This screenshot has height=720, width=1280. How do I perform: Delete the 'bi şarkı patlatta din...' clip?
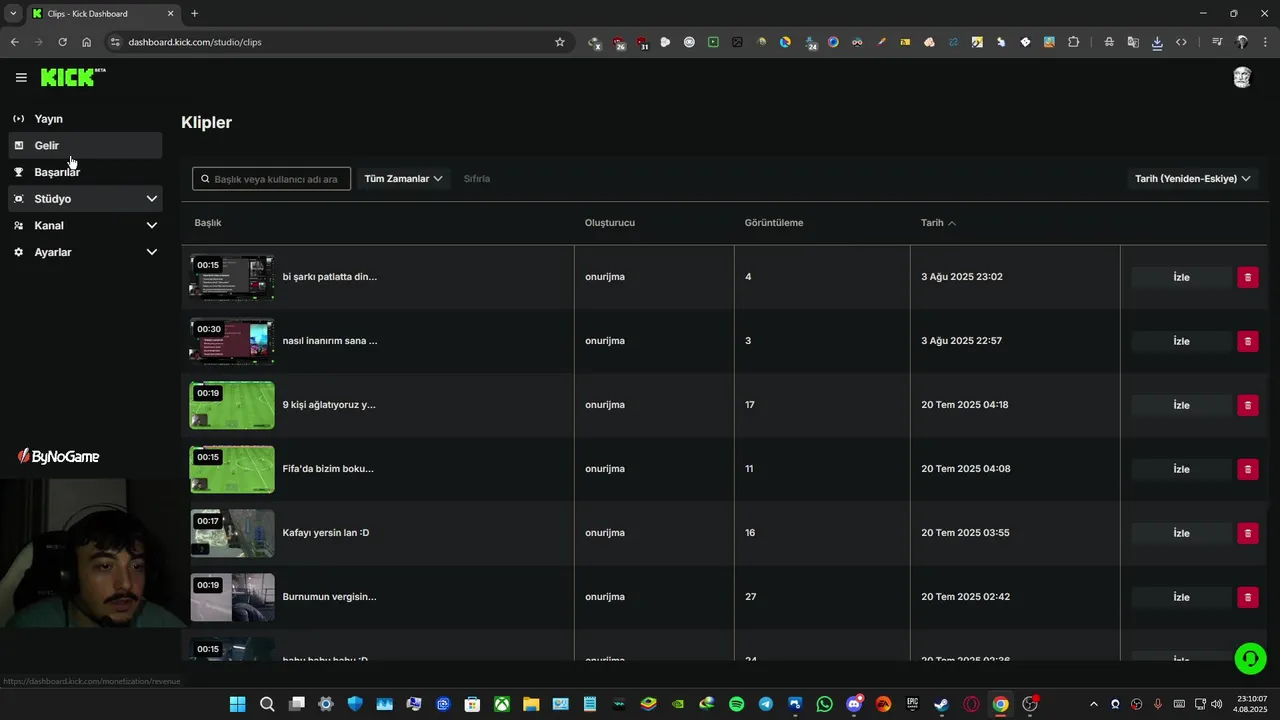pyautogui.click(x=1247, y=277)
